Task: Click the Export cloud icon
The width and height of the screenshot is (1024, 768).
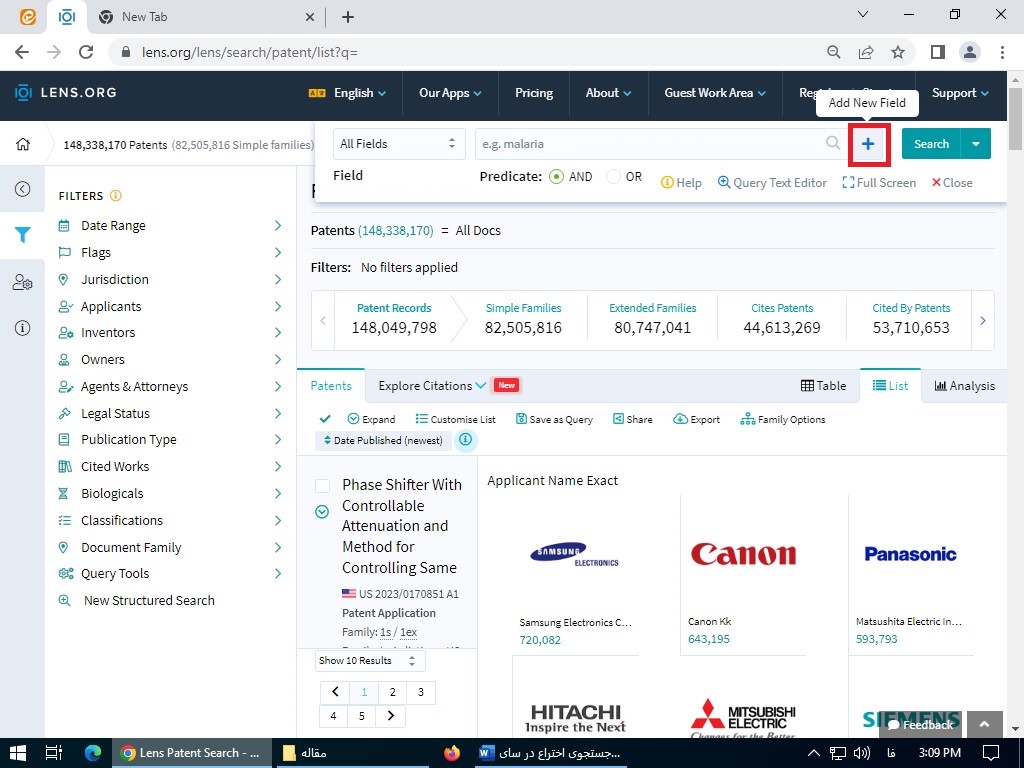Action: tap(681, 419)
